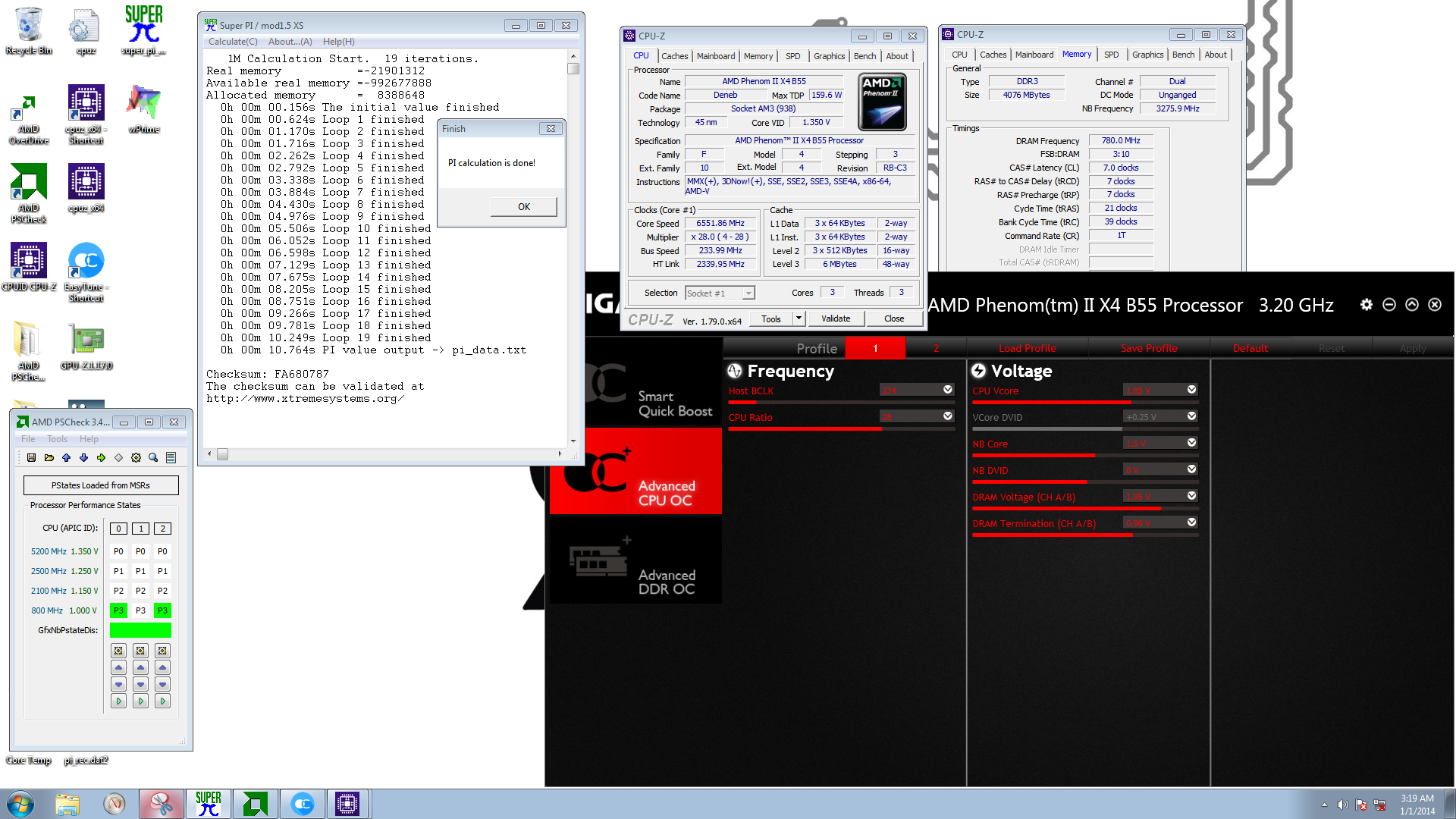This screenshot has height=819, width=1456.
Task: Open the GPU-Z.1.17.0 desktop icon
Action: click(86, 346)
